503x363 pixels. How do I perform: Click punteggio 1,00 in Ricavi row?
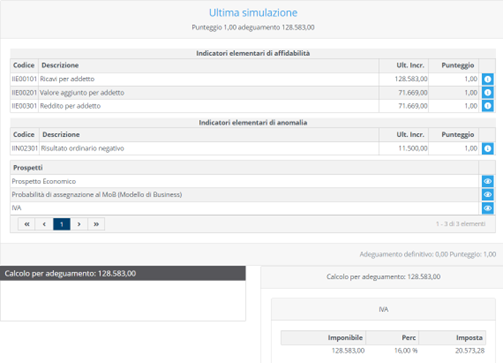point(471,79)
